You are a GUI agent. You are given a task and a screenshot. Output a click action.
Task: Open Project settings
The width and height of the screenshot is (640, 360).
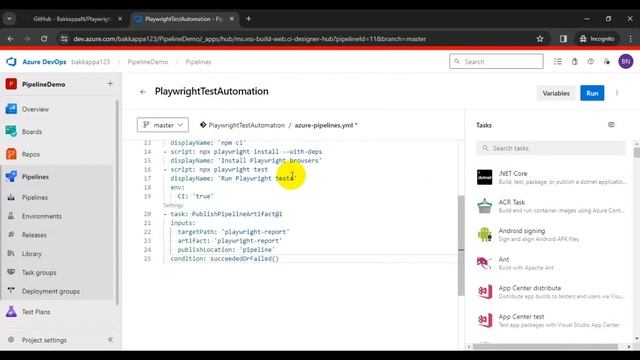pyautogui.click(x=44, y=340)
